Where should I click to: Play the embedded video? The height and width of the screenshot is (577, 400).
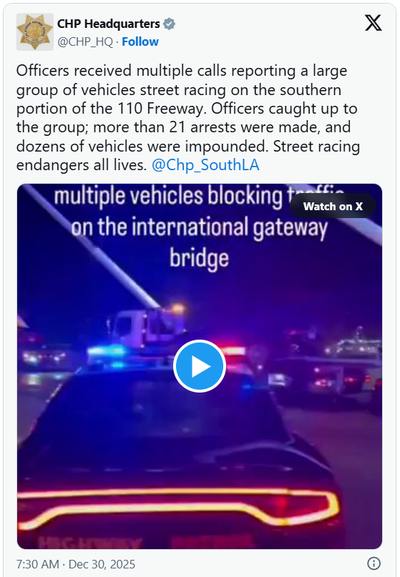[x=199, y=366]
